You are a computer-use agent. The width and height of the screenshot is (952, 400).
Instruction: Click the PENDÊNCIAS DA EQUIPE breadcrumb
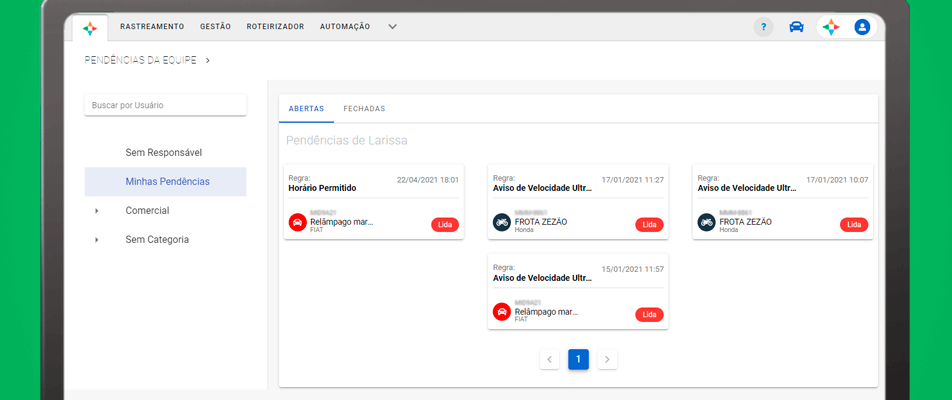pyautogui.click(x=140, y=60)
